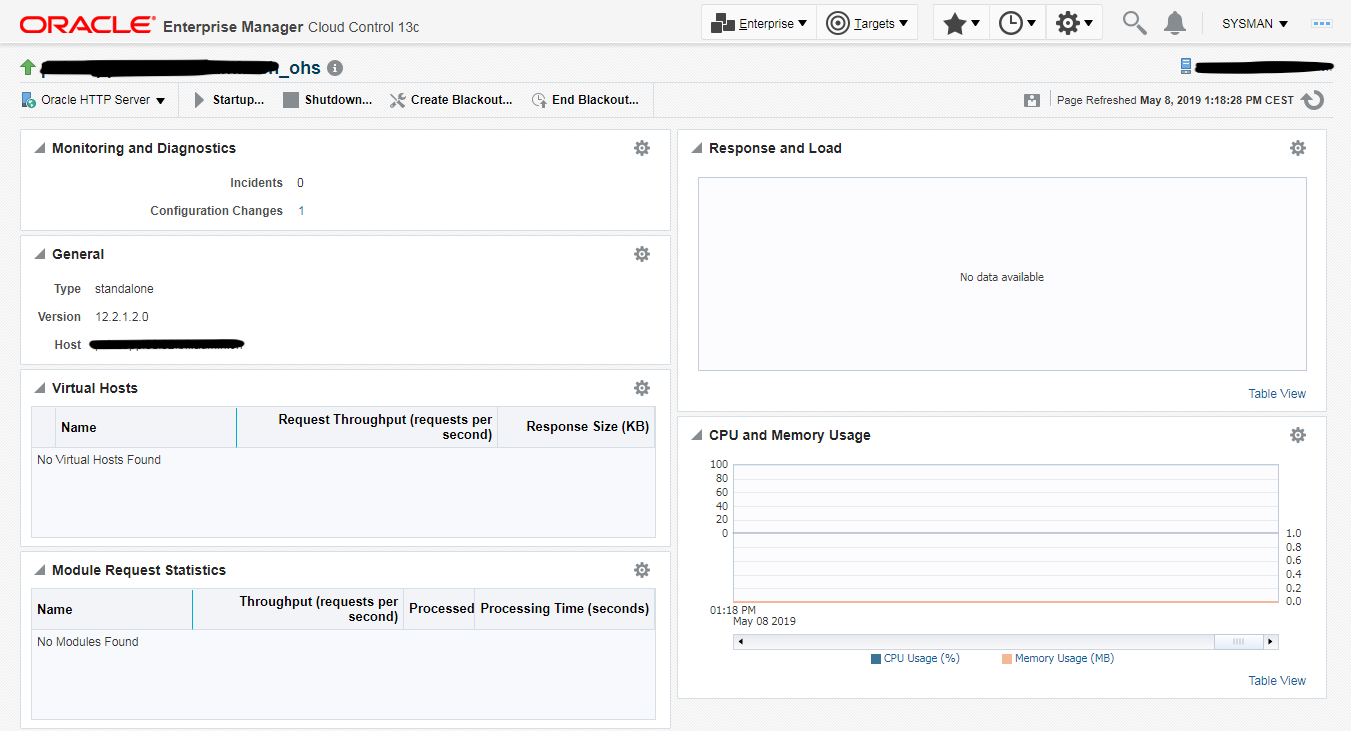The height and width of the screenshot is (731, 1351).
Task: Open the Enterprise menu
Action: click(759, 23)
